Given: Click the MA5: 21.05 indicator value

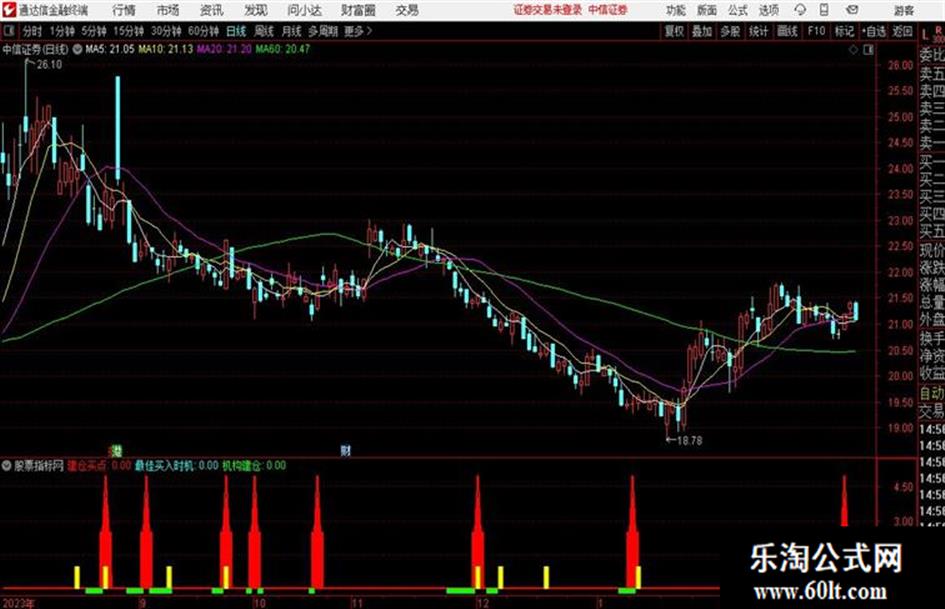Looking at the screenshot, I should pos(110,49).
